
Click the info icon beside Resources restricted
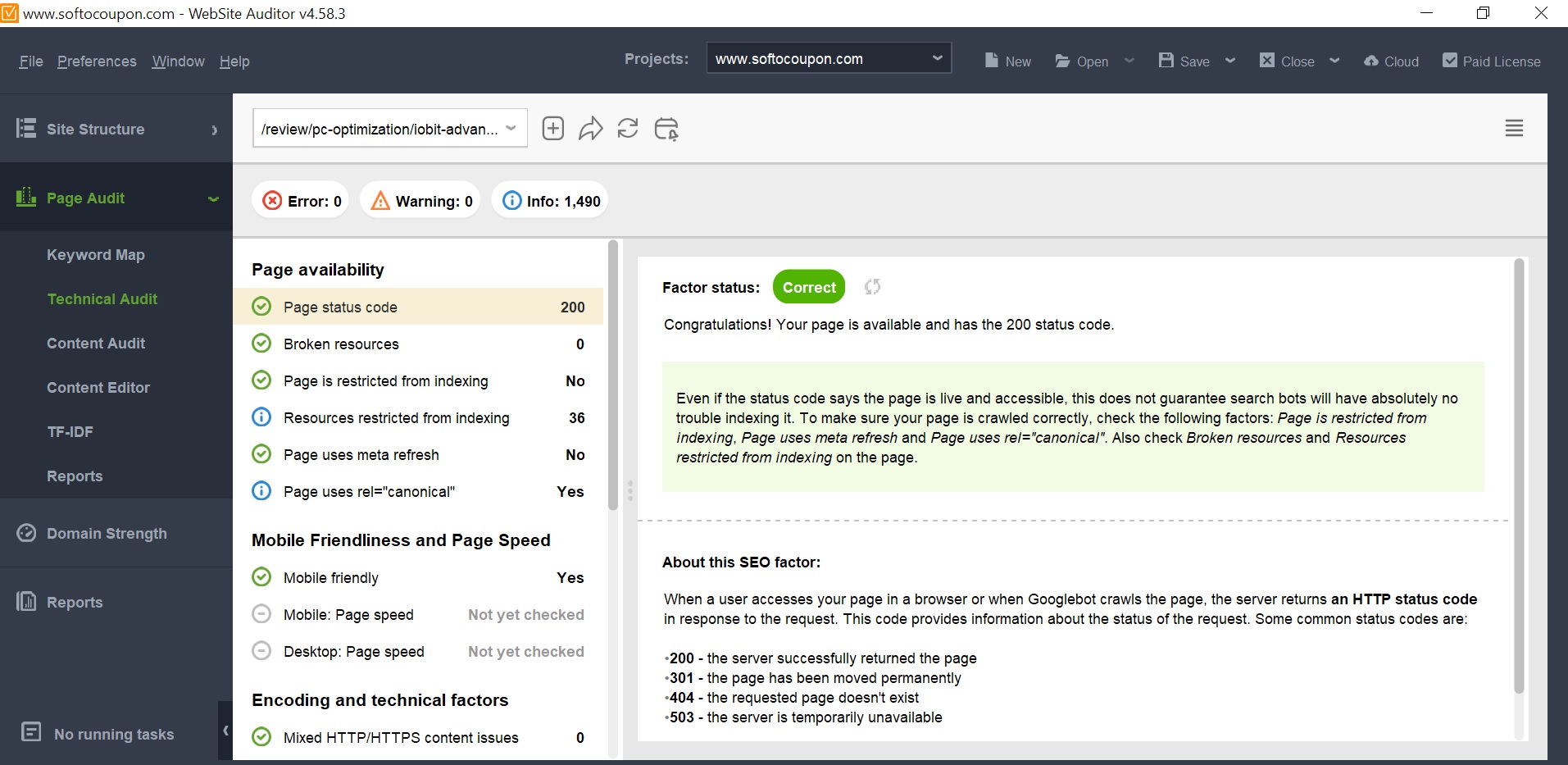tap(261, 417)
